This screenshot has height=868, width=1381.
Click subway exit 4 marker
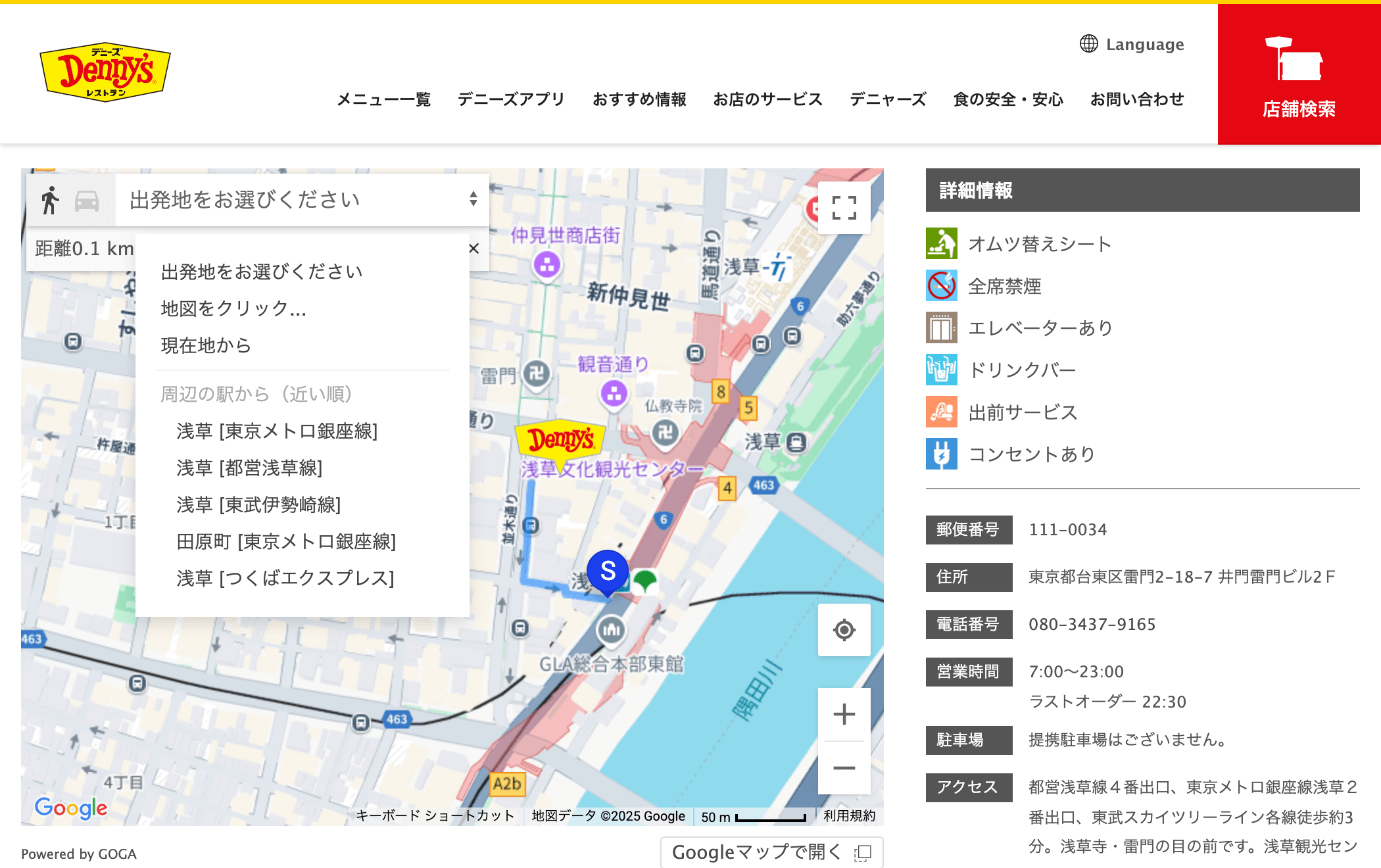pyautogui.click(x=727, y=489)
